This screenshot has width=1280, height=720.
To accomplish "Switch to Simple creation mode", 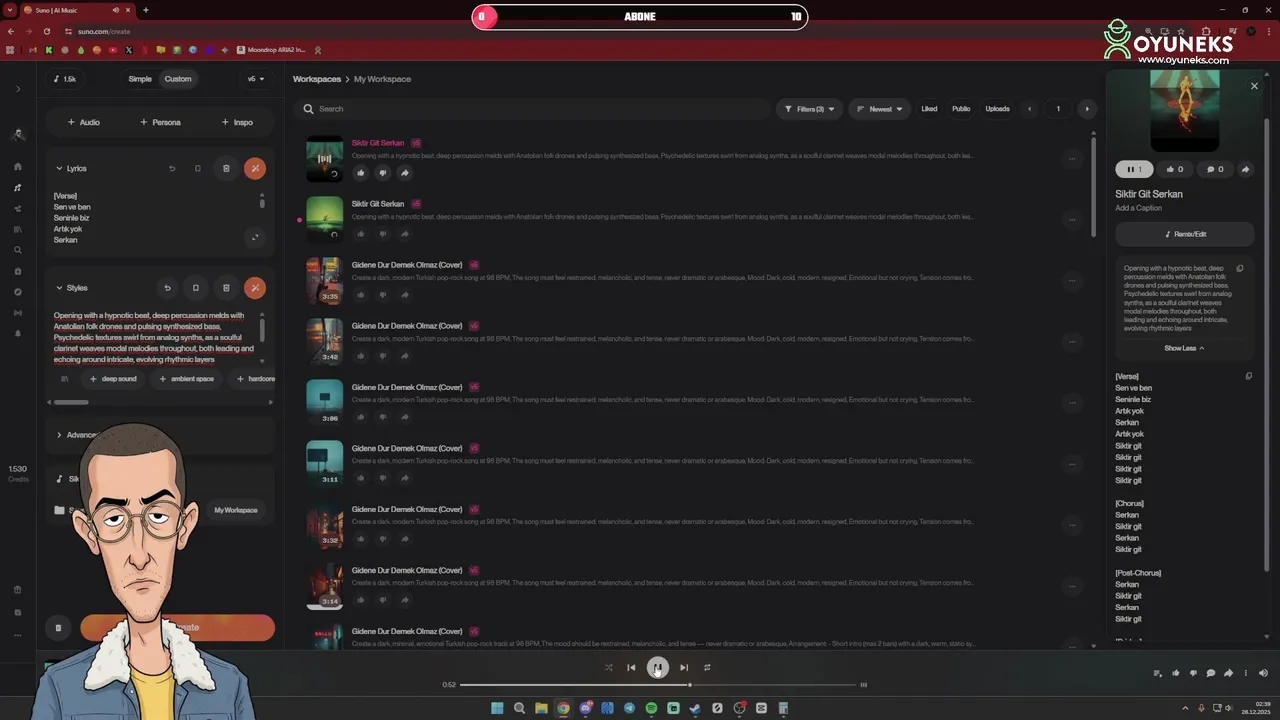I will [x=140, y=79].
